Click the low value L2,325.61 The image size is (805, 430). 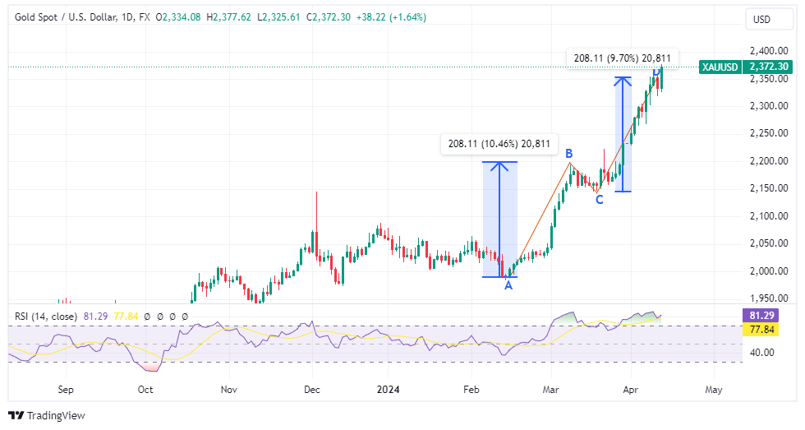(x=279, y=17)
